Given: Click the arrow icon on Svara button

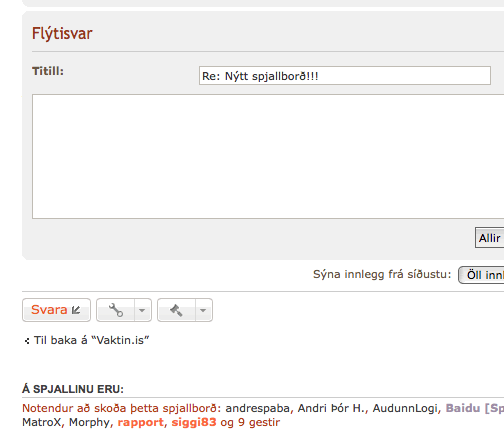Looking at the screenshot, I should pos(76,310).
